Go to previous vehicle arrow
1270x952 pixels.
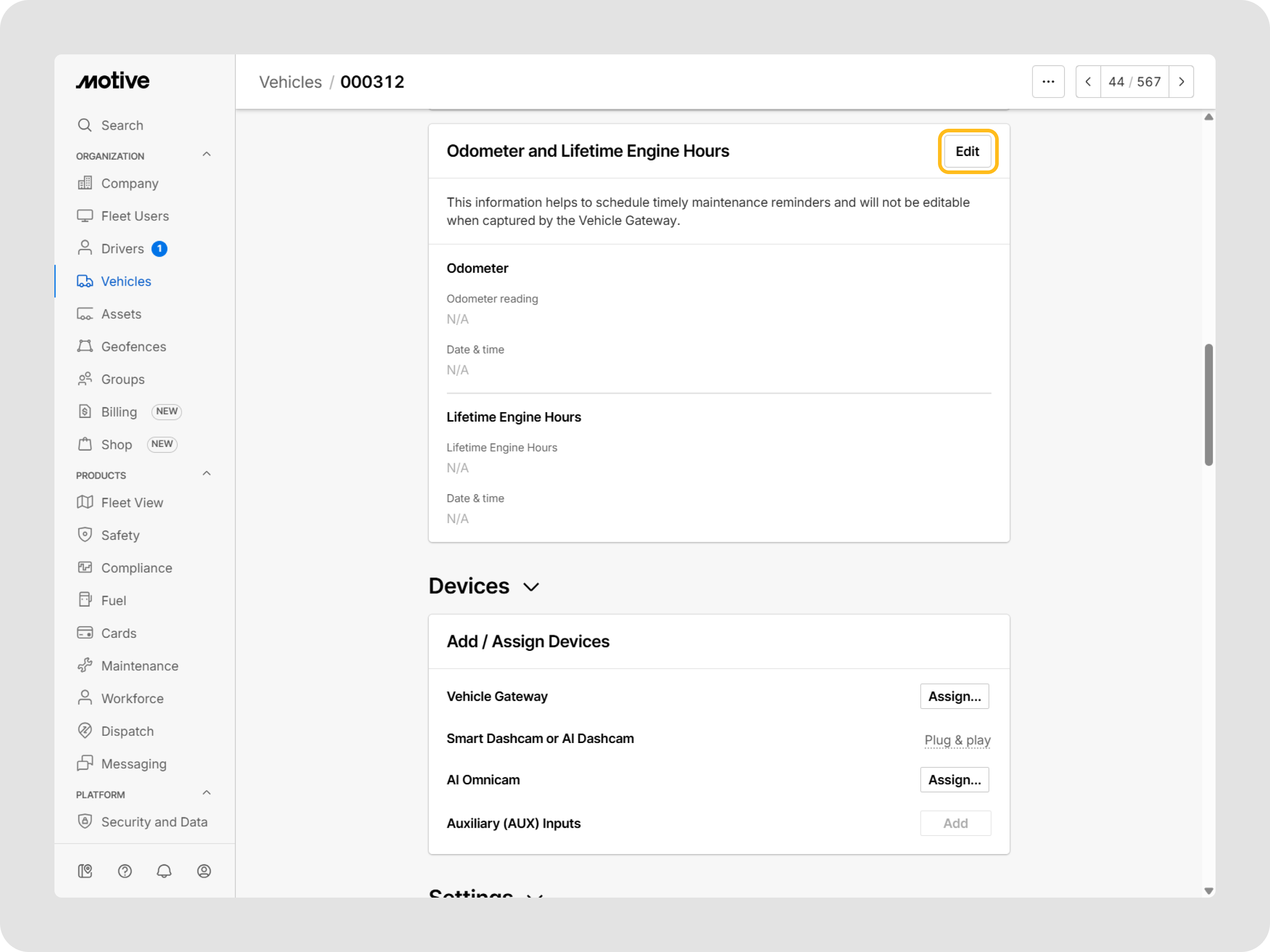pos(1088,82)
